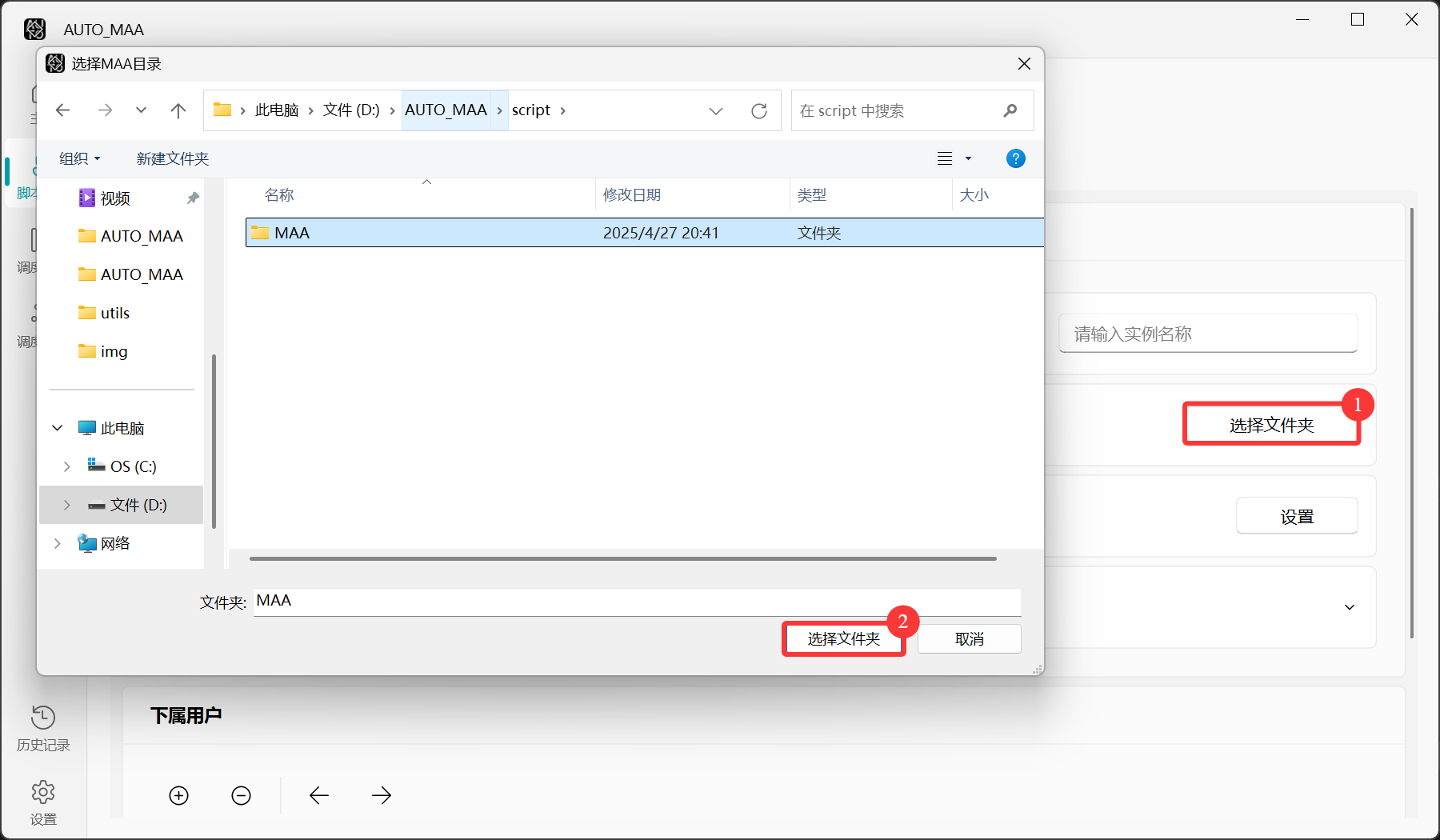
Task: Click the 取消 button
Action: pos(969,639)
